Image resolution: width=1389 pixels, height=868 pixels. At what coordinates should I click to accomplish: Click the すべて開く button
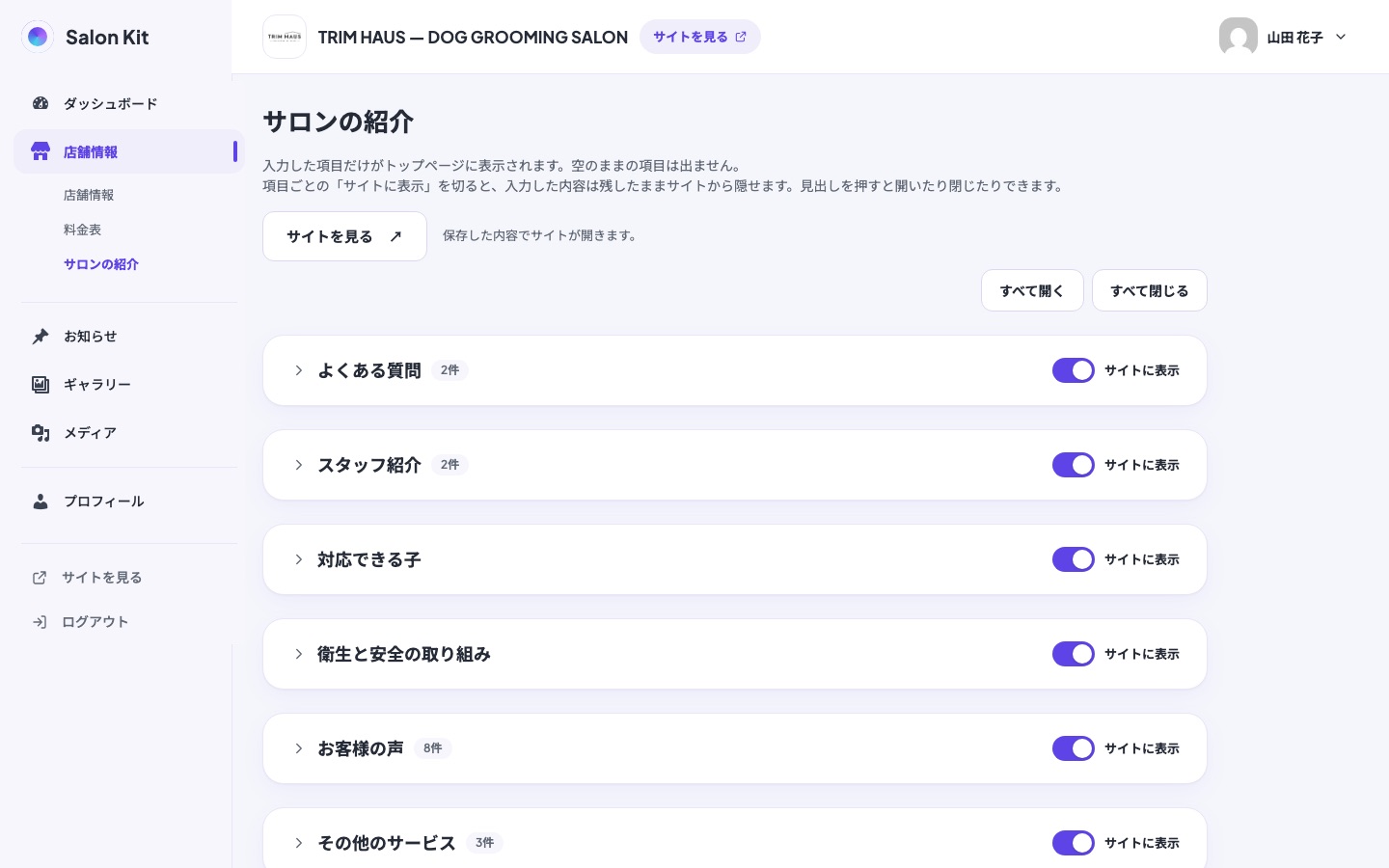click(1032, 290)
